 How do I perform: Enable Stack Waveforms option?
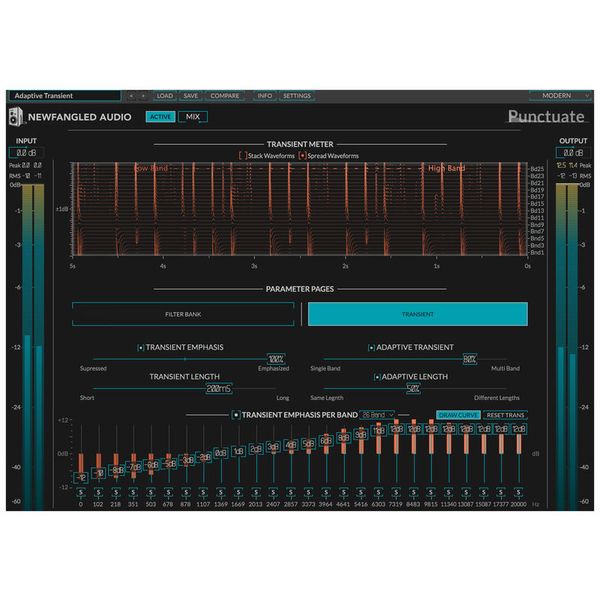pos(243,156)
